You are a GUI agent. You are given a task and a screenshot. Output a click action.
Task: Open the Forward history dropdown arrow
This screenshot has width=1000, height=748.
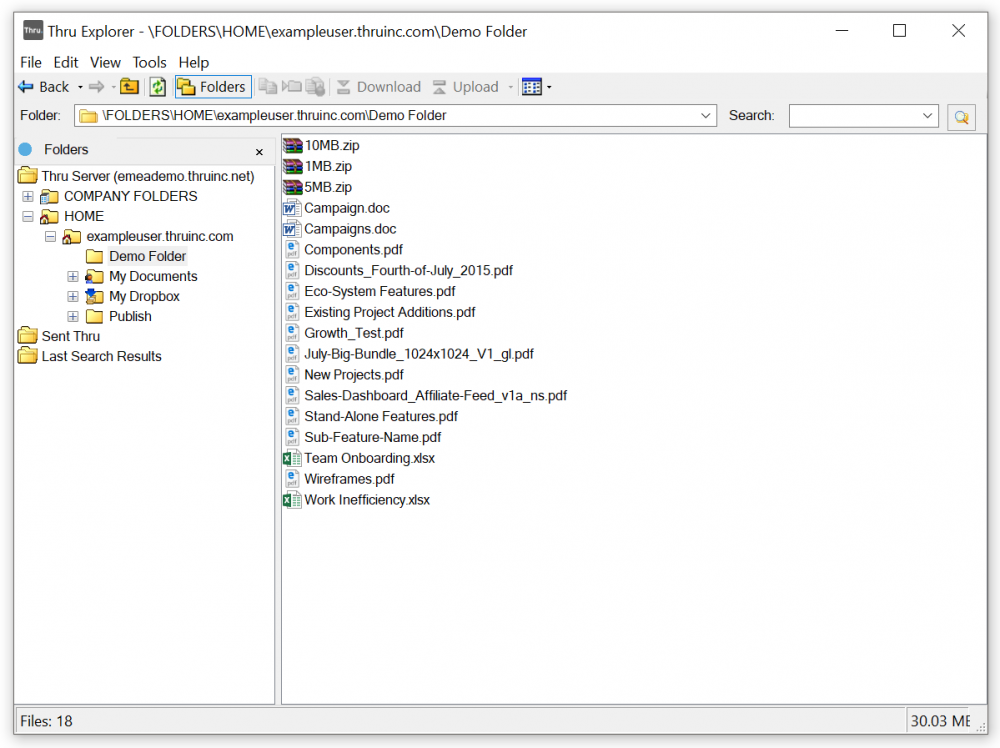114,87
